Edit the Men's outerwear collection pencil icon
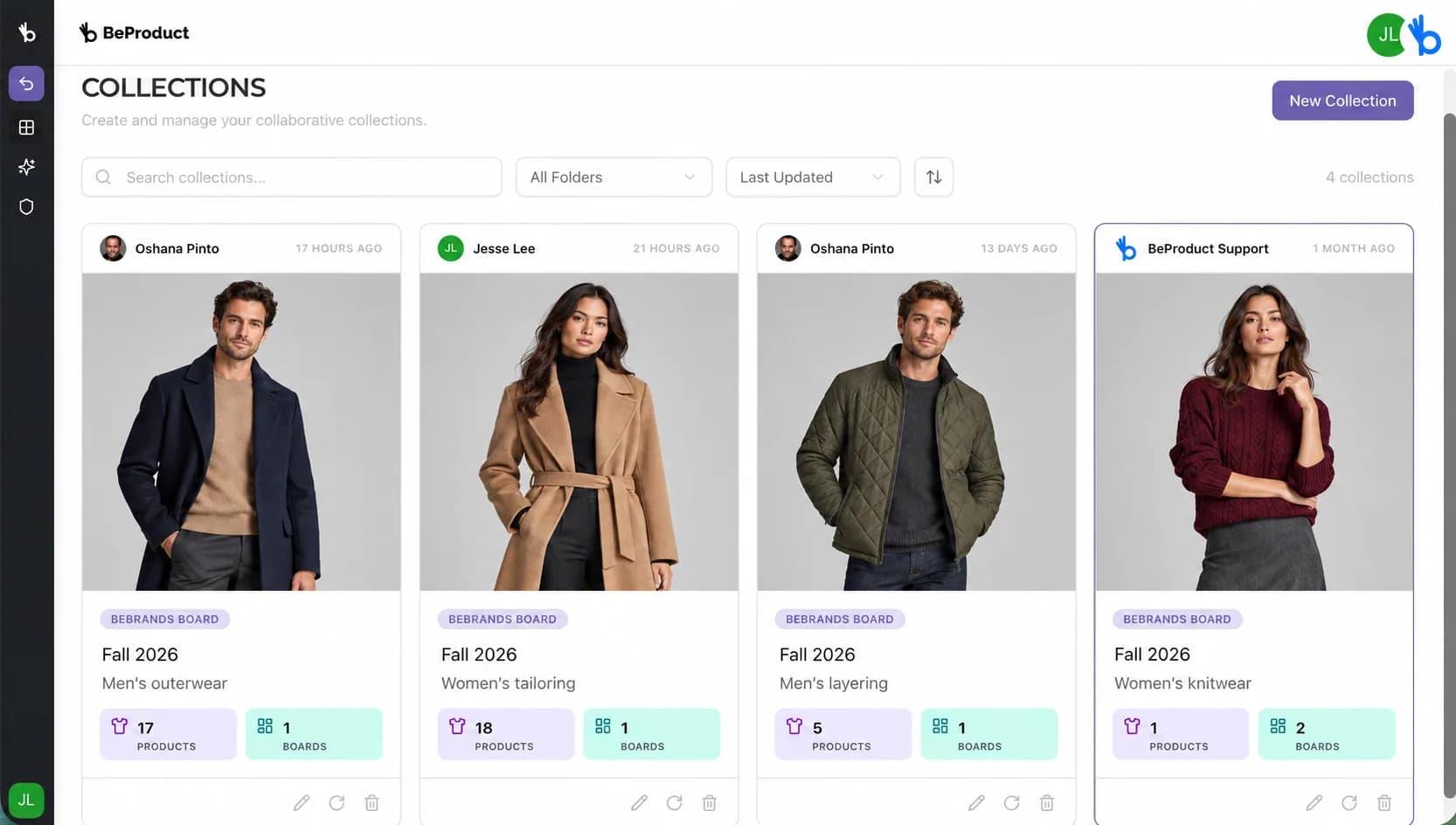The height and width of the screenshot is (825, 1456). [x=302, y=802]
